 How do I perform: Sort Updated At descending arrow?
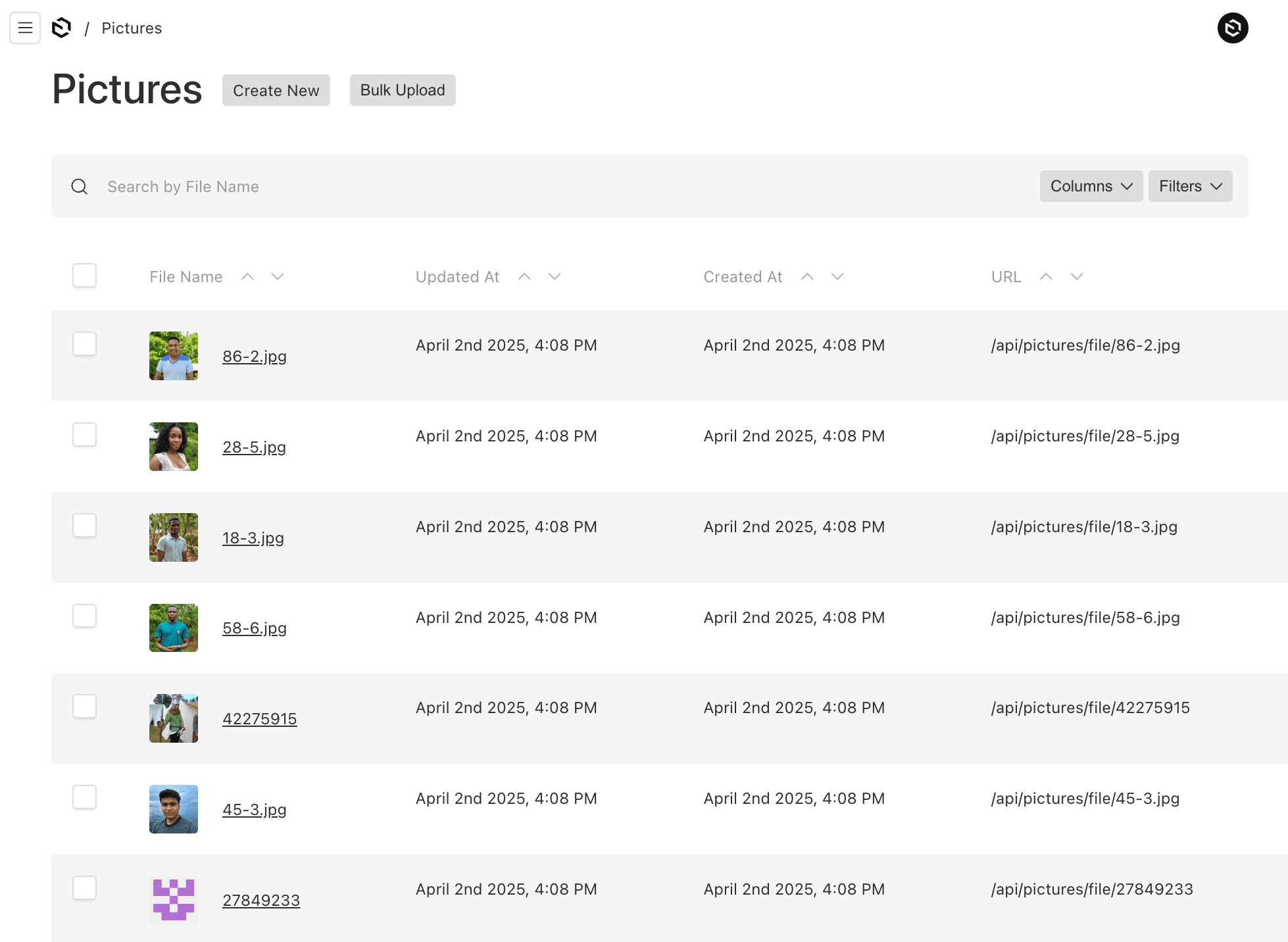click(x=555, y=277)
